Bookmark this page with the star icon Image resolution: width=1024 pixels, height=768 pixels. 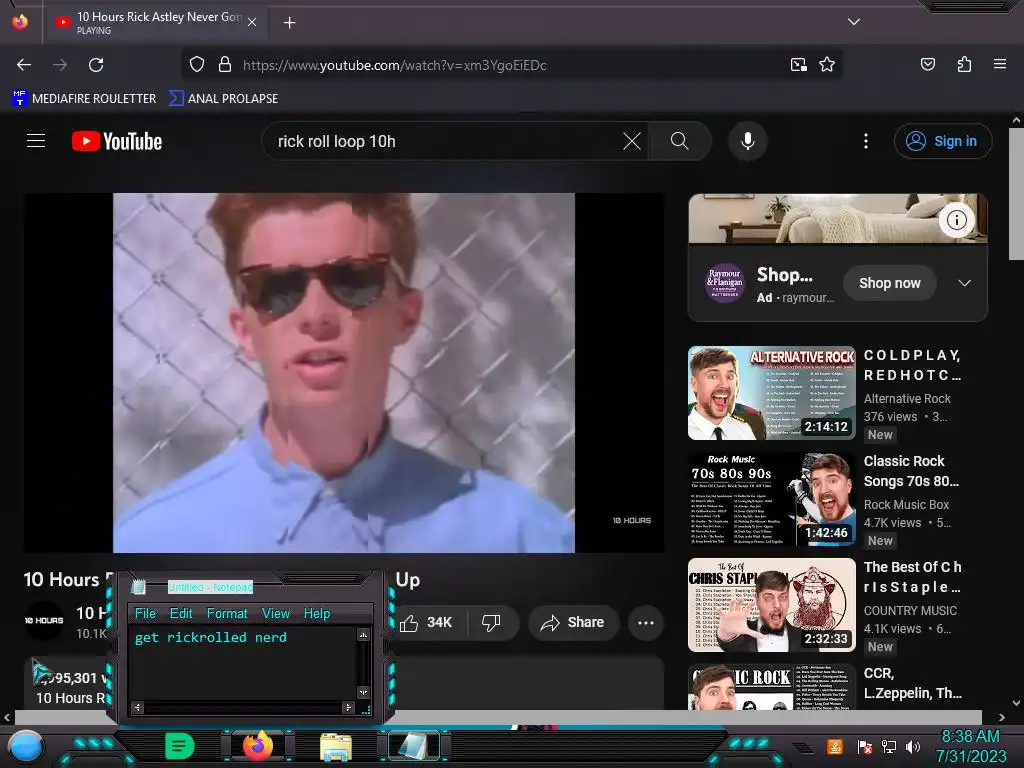tap(827, 65)
